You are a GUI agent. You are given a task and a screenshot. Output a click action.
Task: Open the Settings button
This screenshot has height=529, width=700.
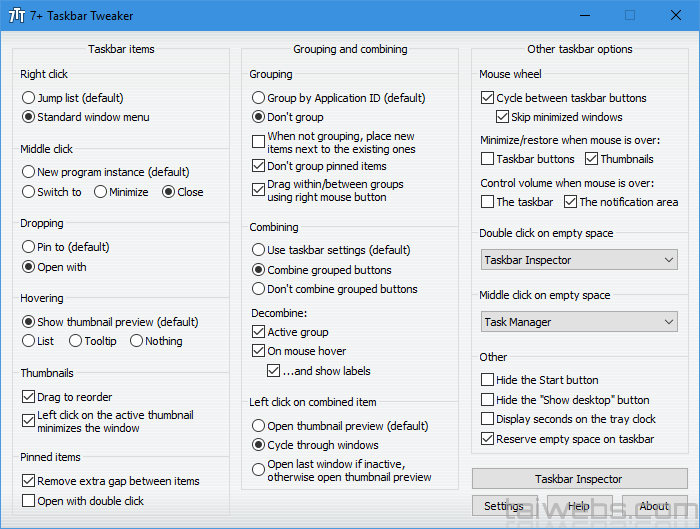504,506
